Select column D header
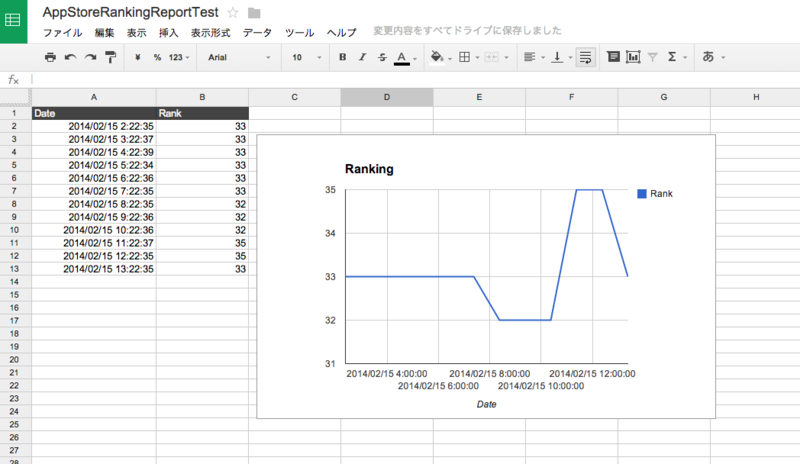Image resolution: width=800 pixels, height=464 pixels. [x=387, y=97]
